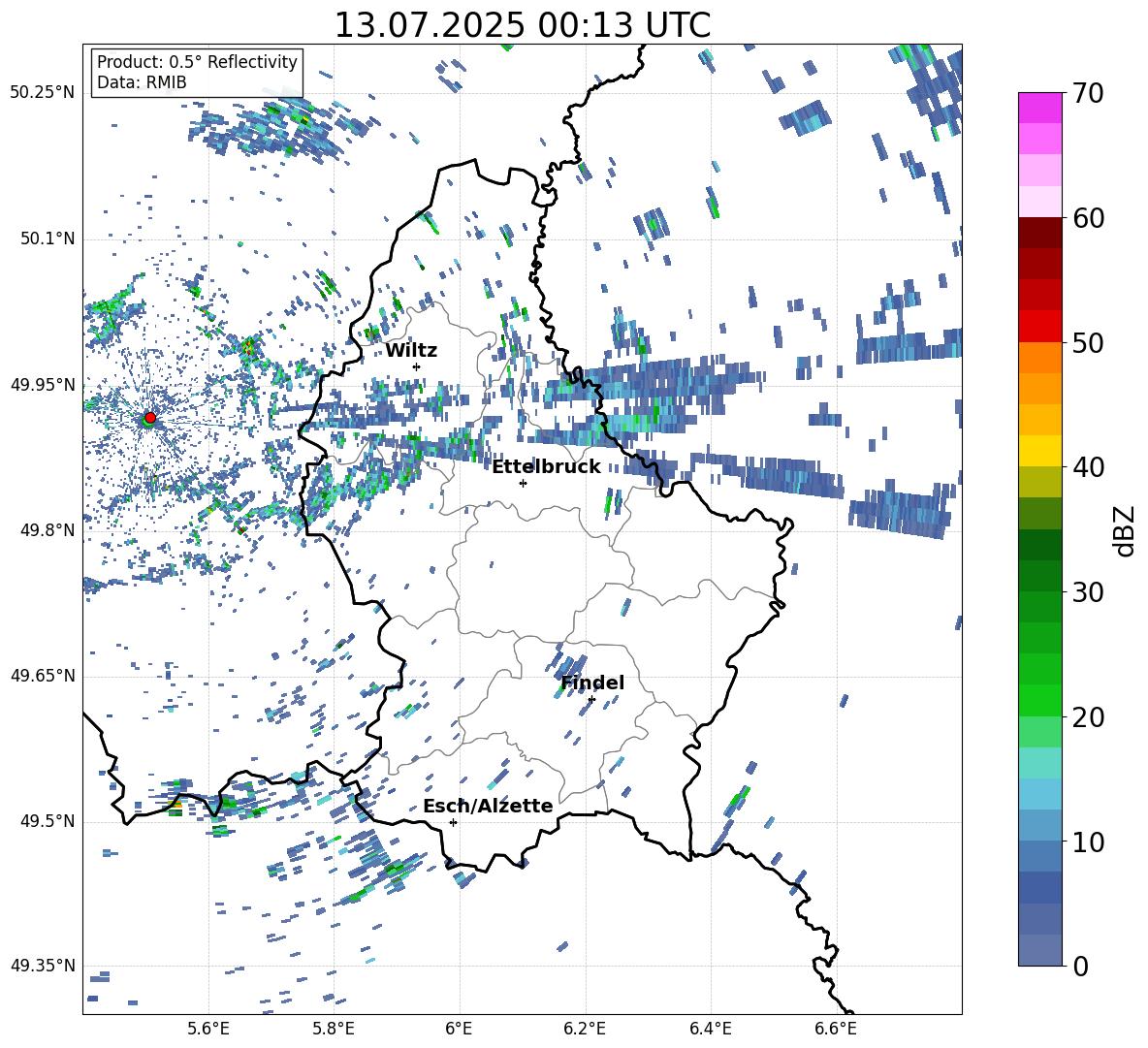Click the bright green colorbar segment near 20
Viewport: 1148px width, 1048px height.
[1039, 700]
